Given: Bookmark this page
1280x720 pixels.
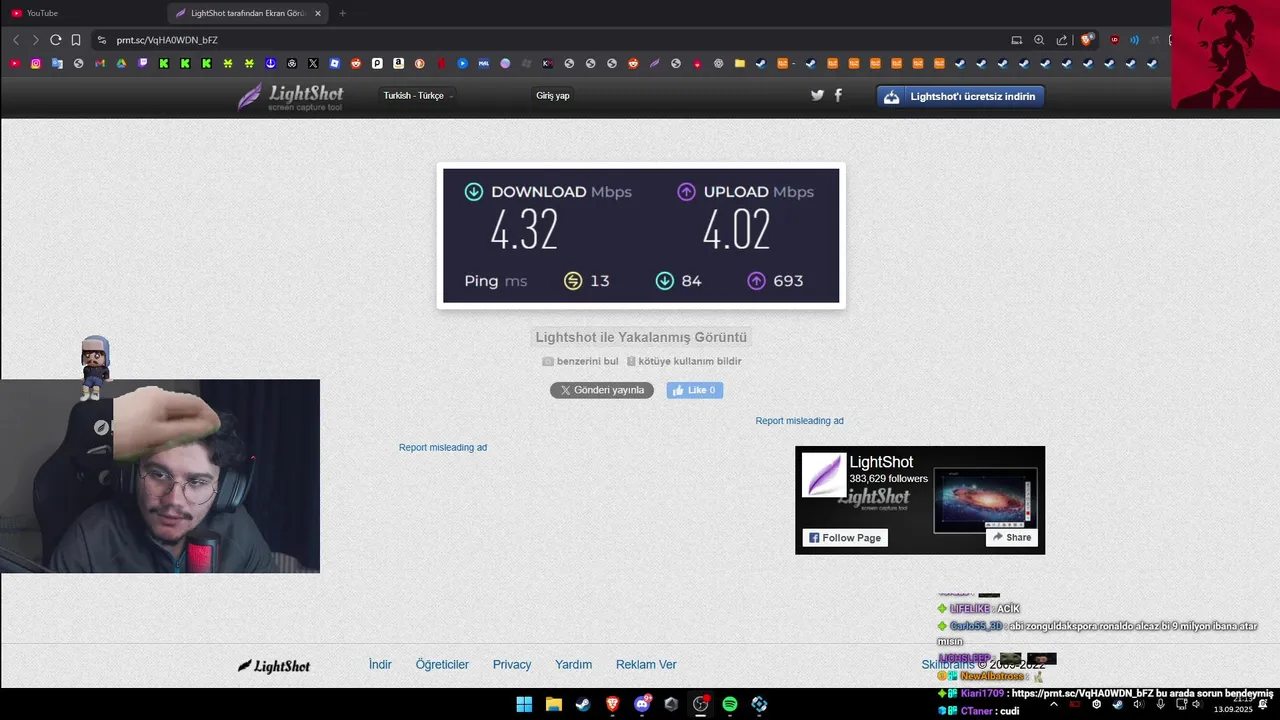Looking at the screenshot, I should pos(76,40).
